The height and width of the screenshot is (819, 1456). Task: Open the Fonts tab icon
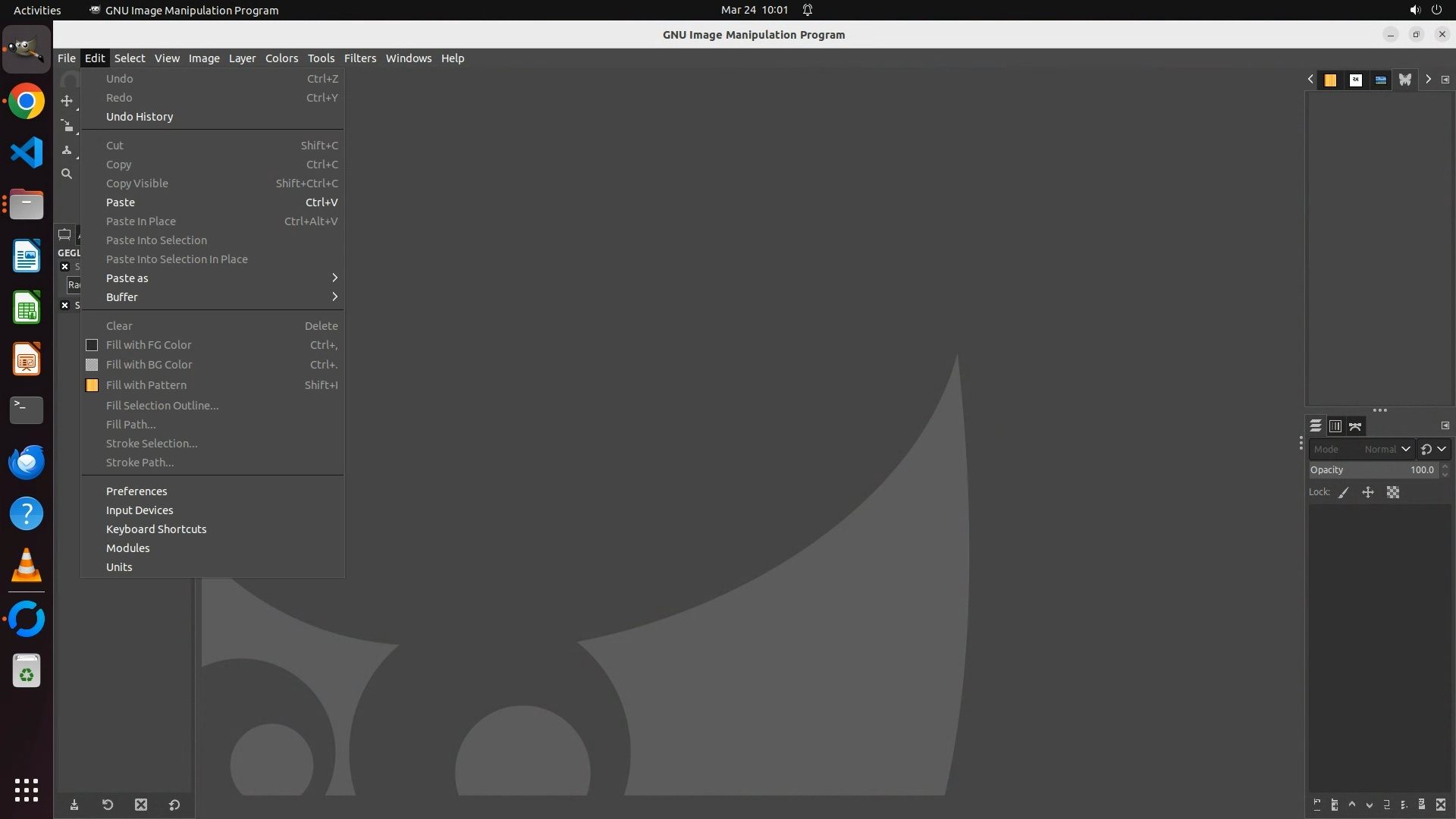1356,80
